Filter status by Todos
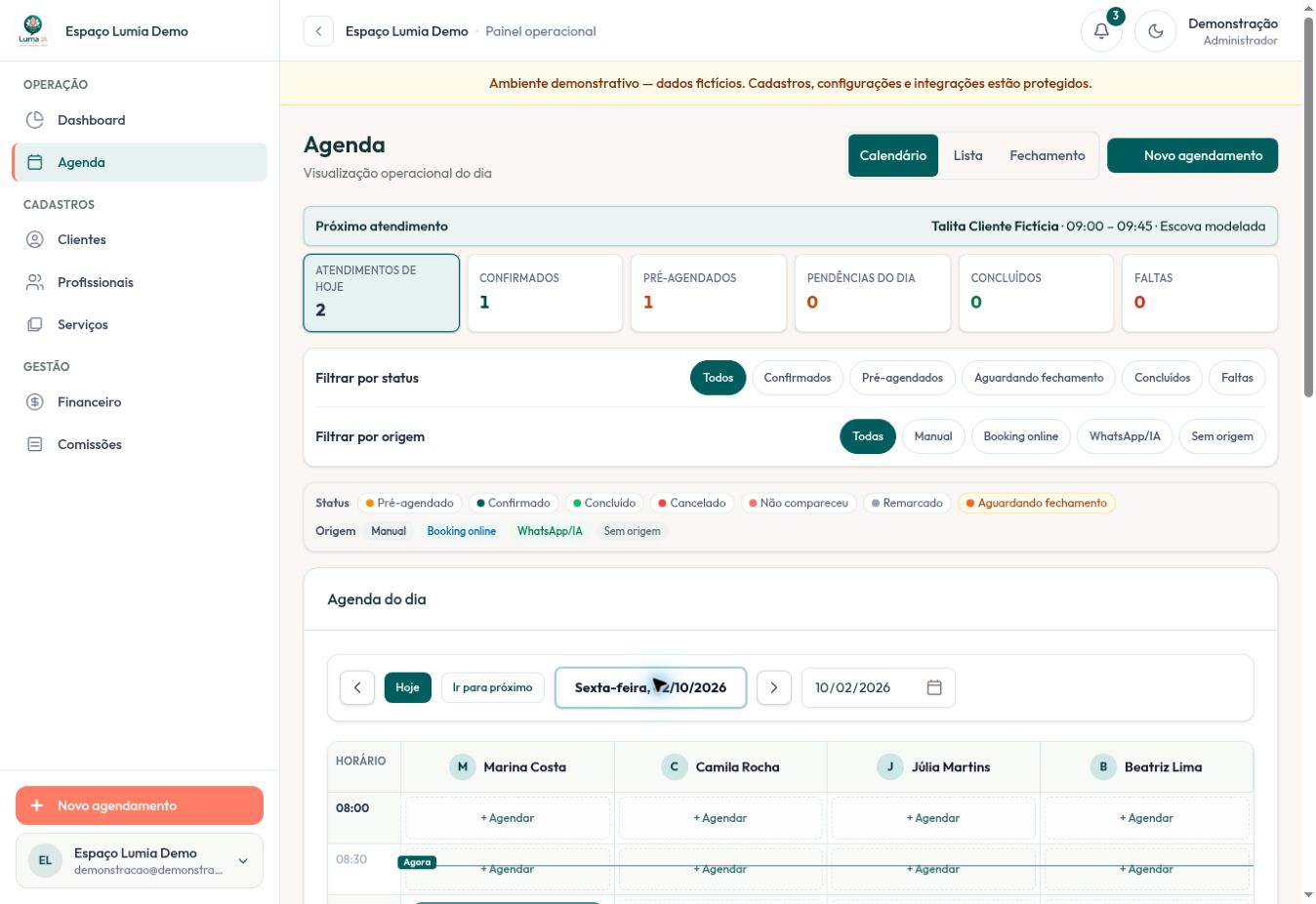 coord(718,378)
